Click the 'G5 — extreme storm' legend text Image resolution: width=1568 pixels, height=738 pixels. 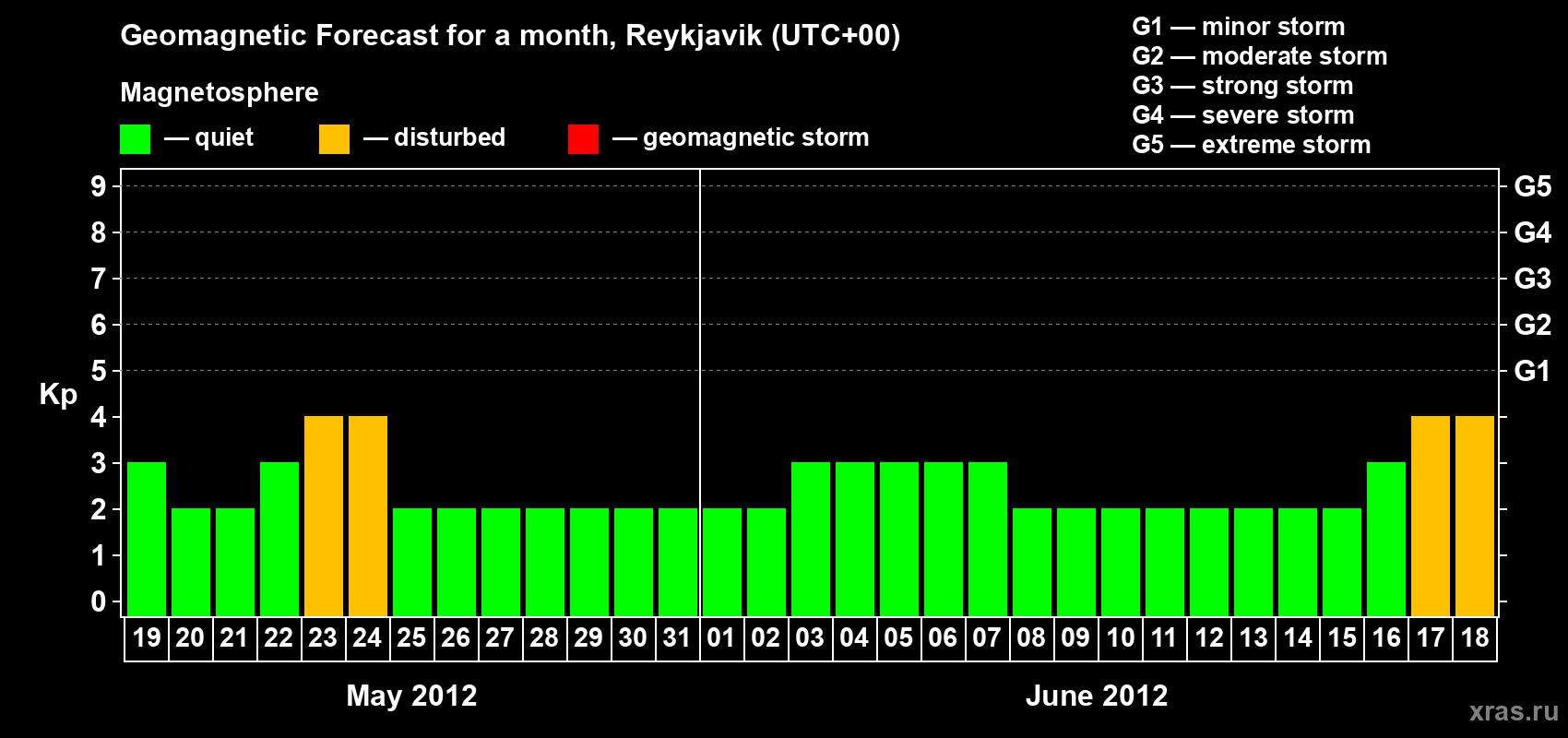click(x=1252, y=145)
